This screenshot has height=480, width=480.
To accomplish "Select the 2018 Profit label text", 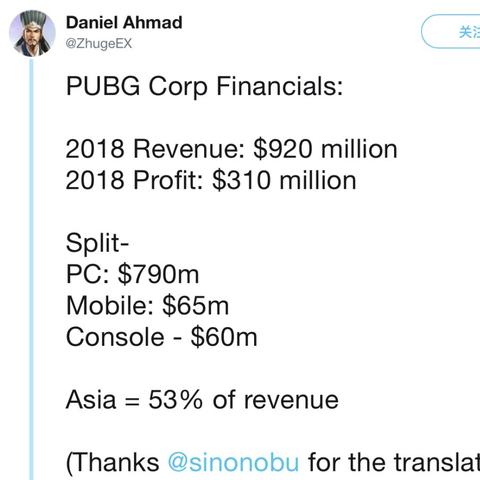I will pyautogui.click(x=134, y=180).
